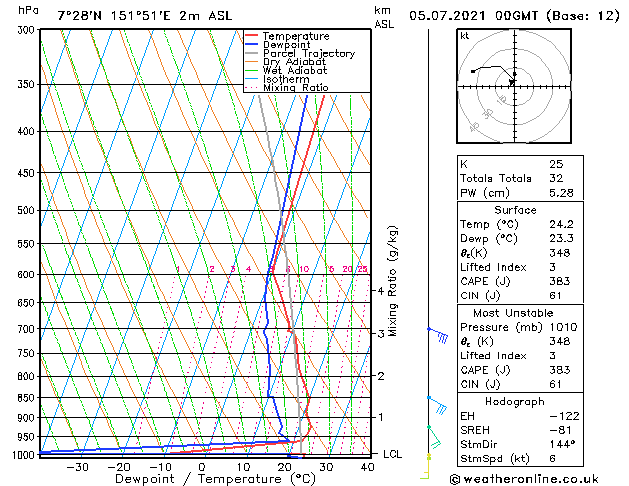This screenshot has height=486, width=629.
Task: Select the 'Isotherm' legend label
Action: coord(286,79)
